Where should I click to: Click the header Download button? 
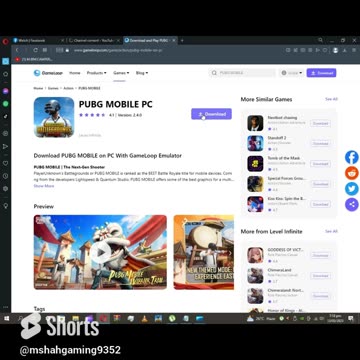pos(321,73)
